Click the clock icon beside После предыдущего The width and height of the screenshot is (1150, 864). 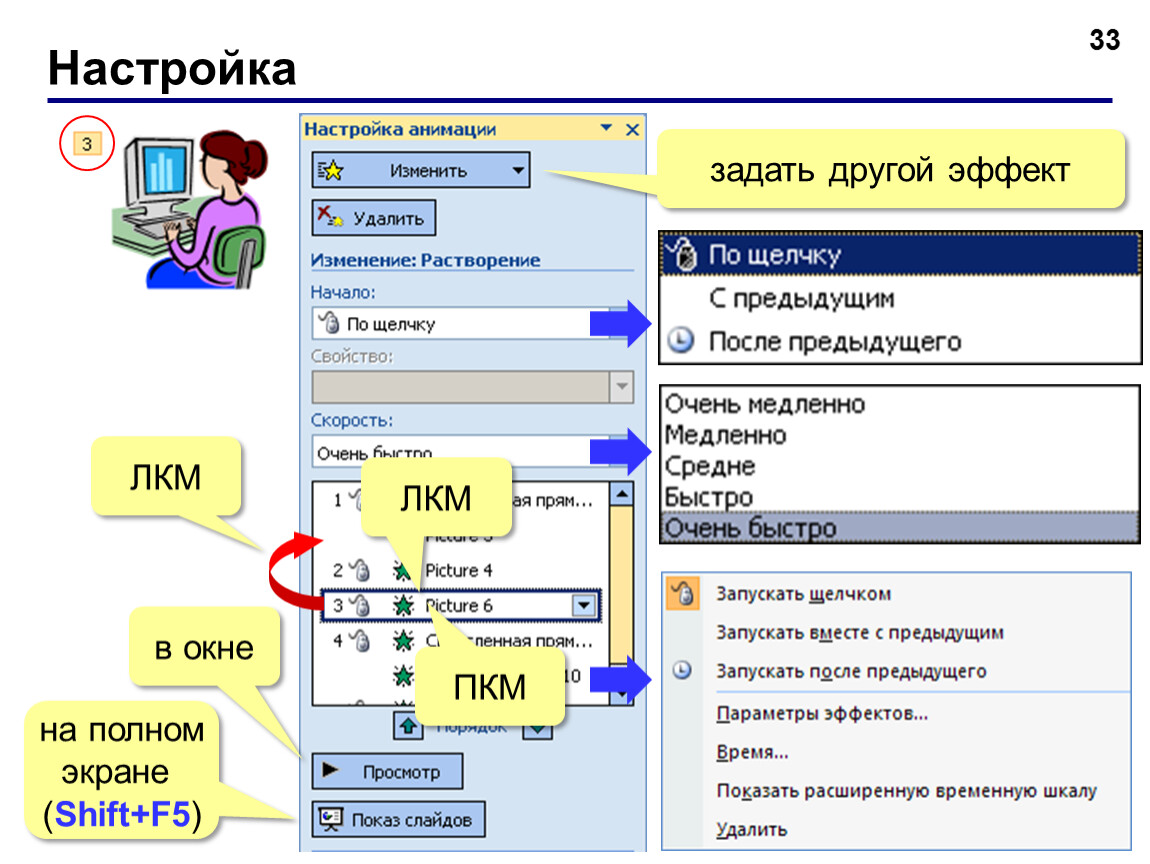click(x=681, y=340)
